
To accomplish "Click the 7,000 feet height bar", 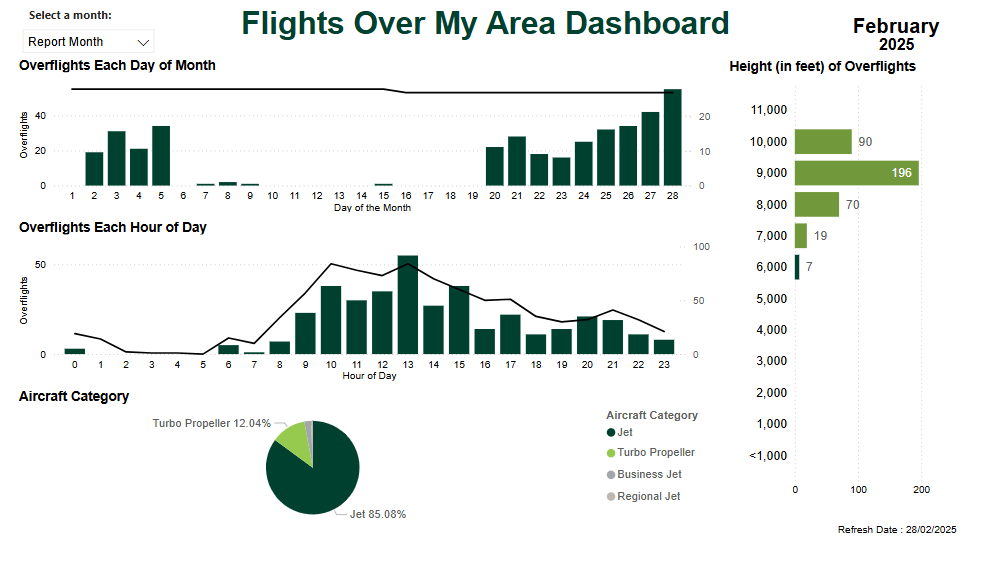I will (x=800, y=236).
